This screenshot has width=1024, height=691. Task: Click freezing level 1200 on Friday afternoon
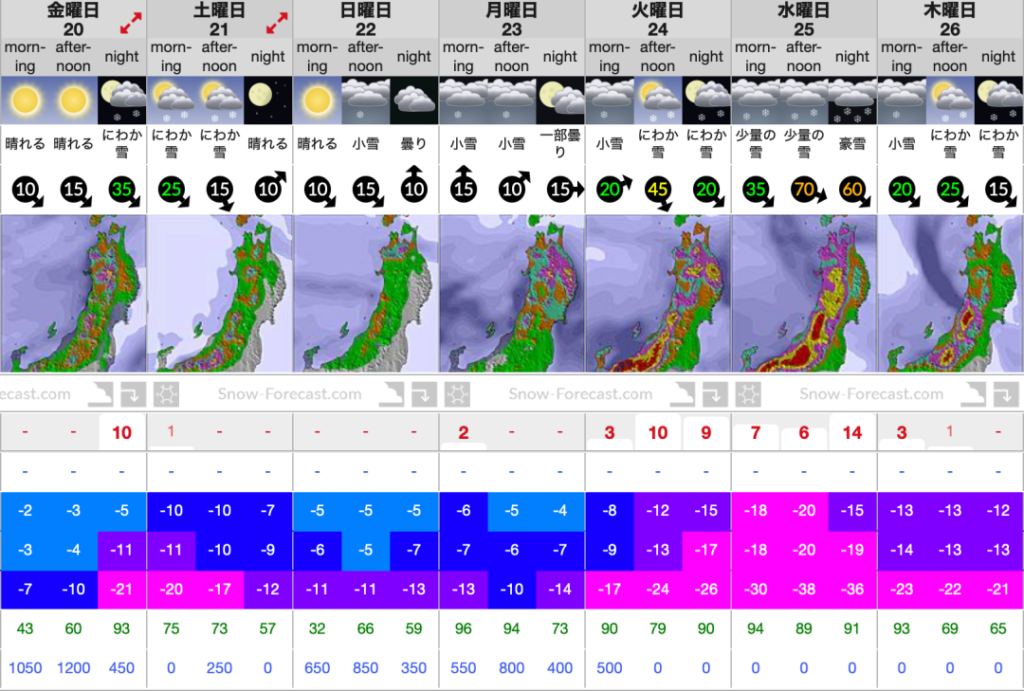tap(73, 668)
